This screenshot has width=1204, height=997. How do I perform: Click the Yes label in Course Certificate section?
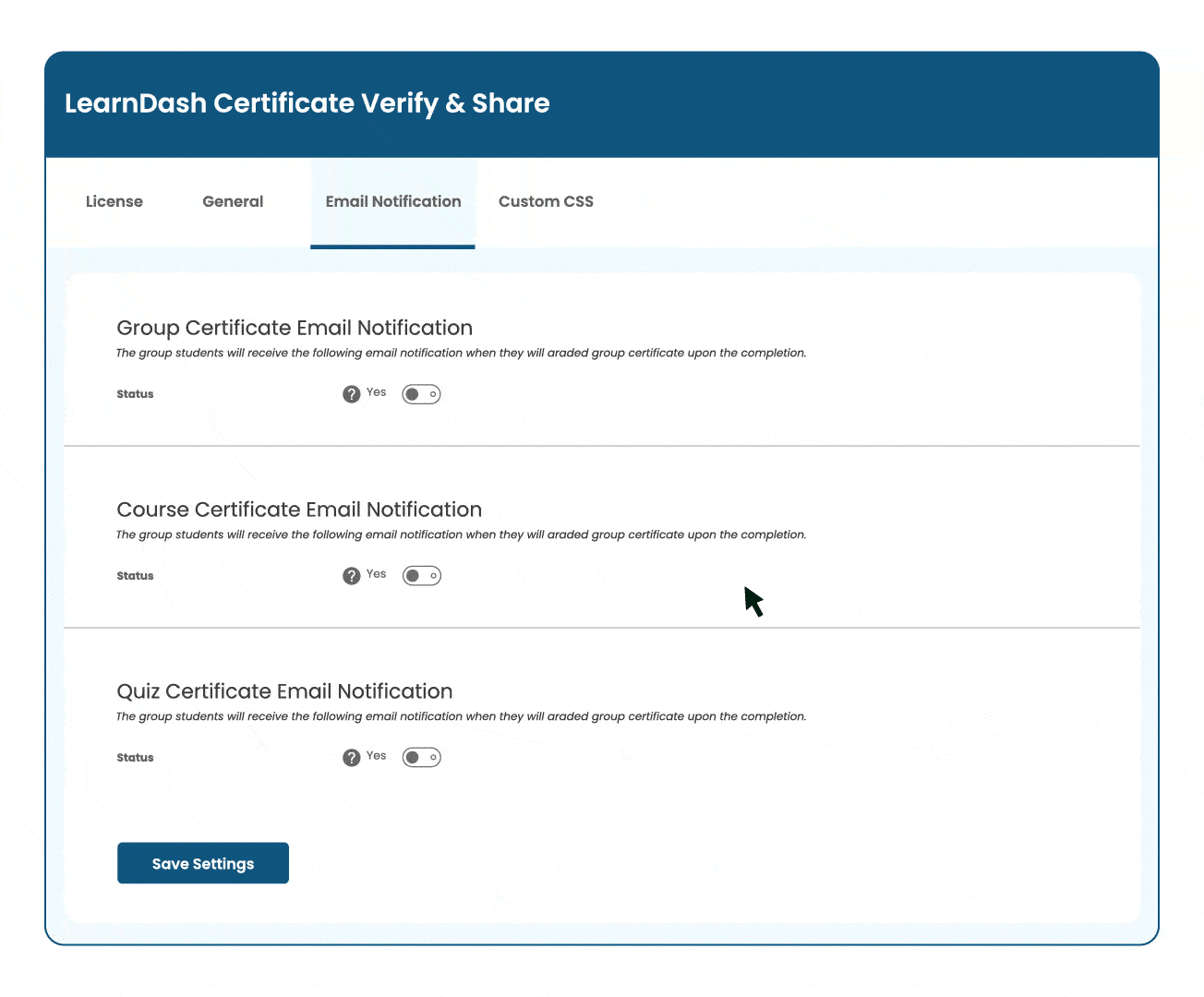pyautogui.click(x=376, y=574)
